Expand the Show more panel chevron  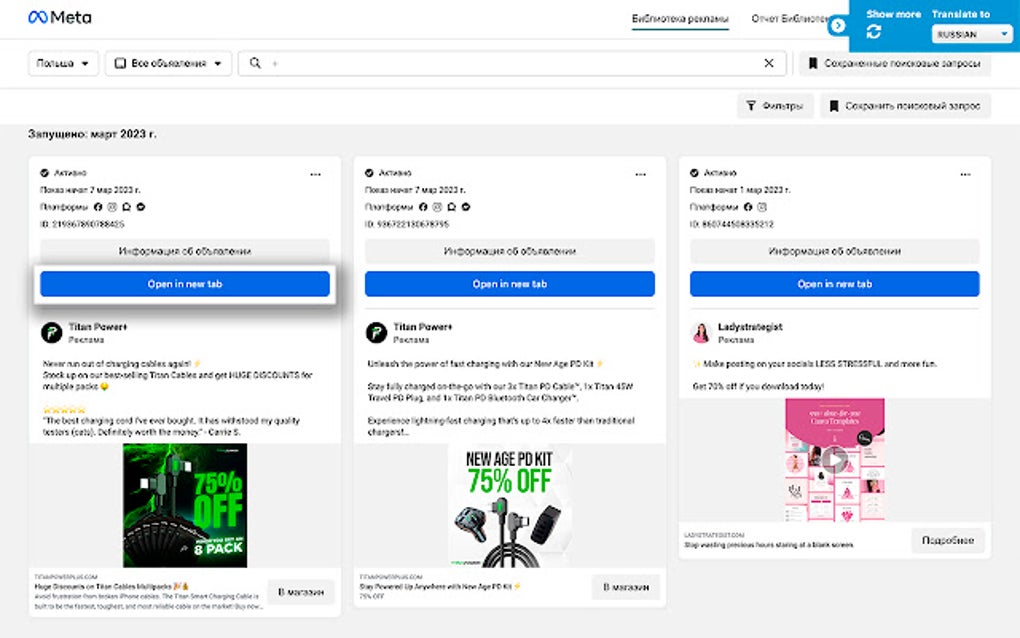click(838, 24)
